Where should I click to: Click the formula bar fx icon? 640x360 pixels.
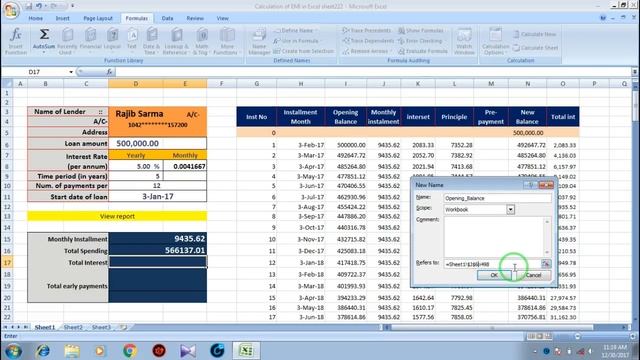point(109,72)
